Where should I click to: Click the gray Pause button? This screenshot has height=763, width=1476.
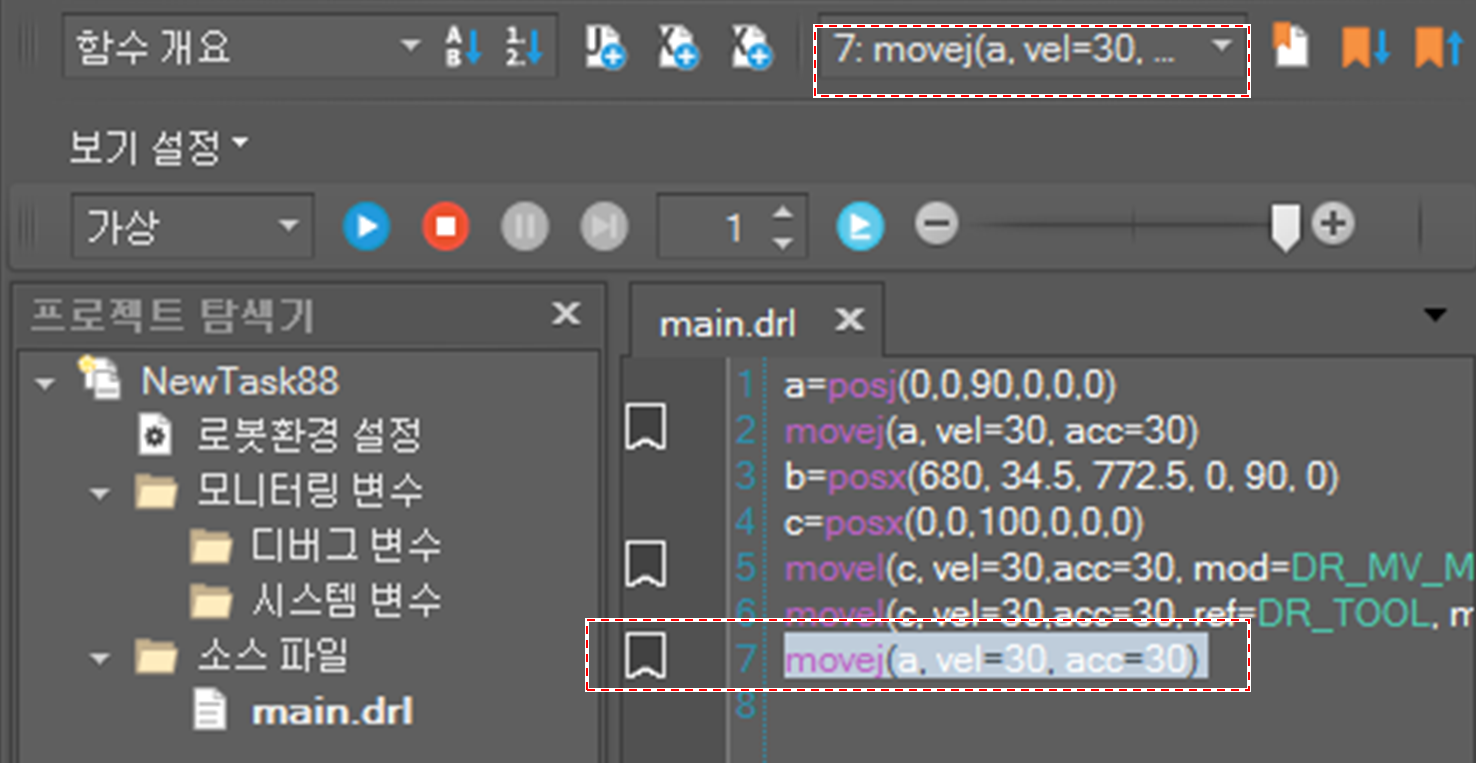(x=524, y=227)
